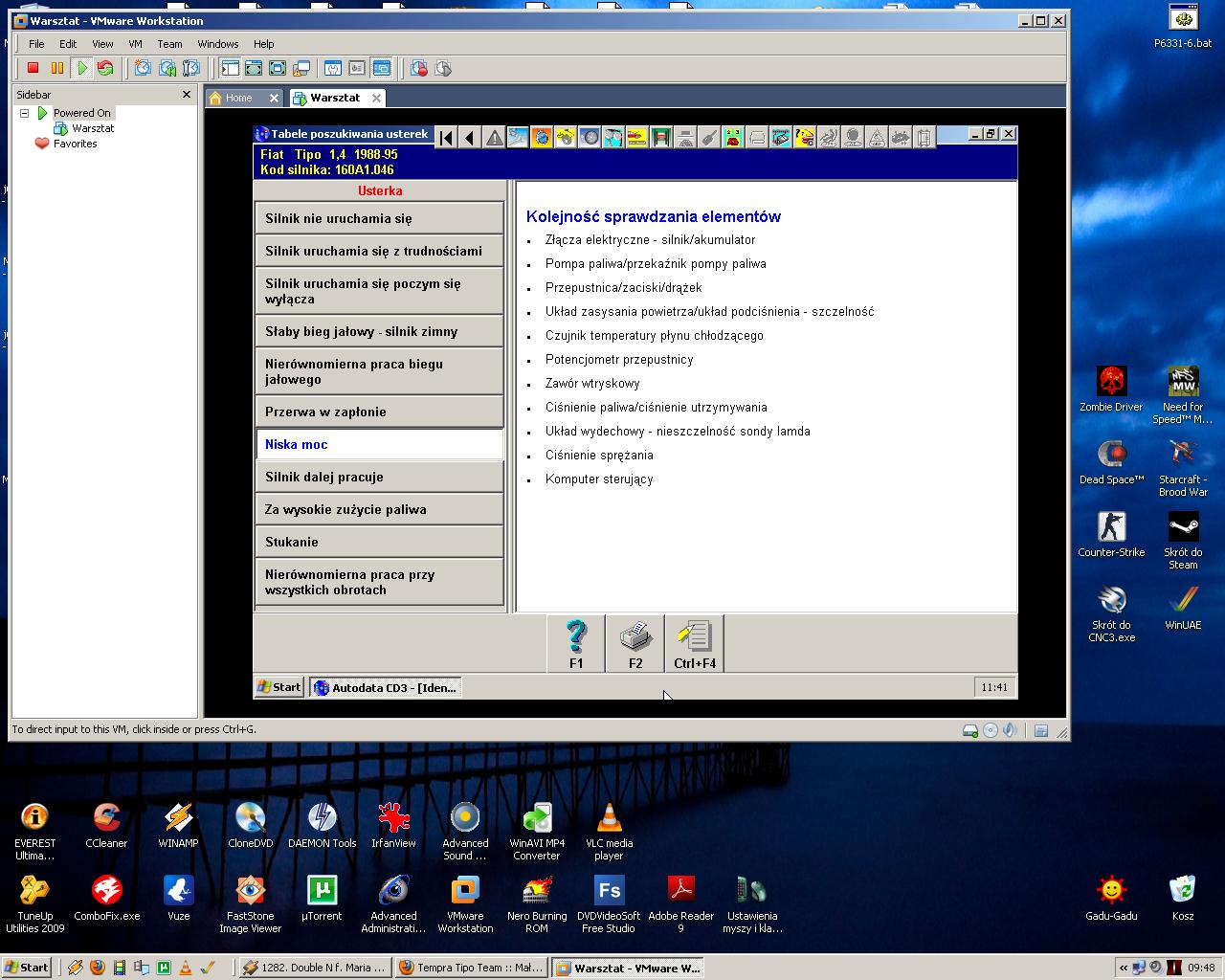Click the grey key icon in Autodata toolbar
Image resolution: width=1225 pixels, height=980 pixels.
point(709,138)
